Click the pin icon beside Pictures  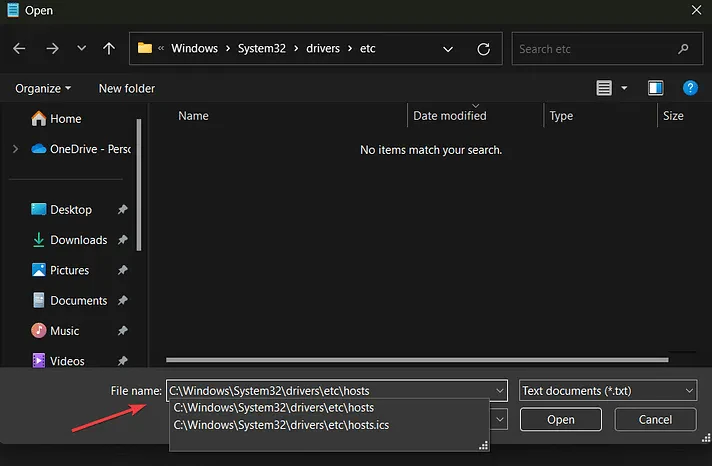point(123,270)
